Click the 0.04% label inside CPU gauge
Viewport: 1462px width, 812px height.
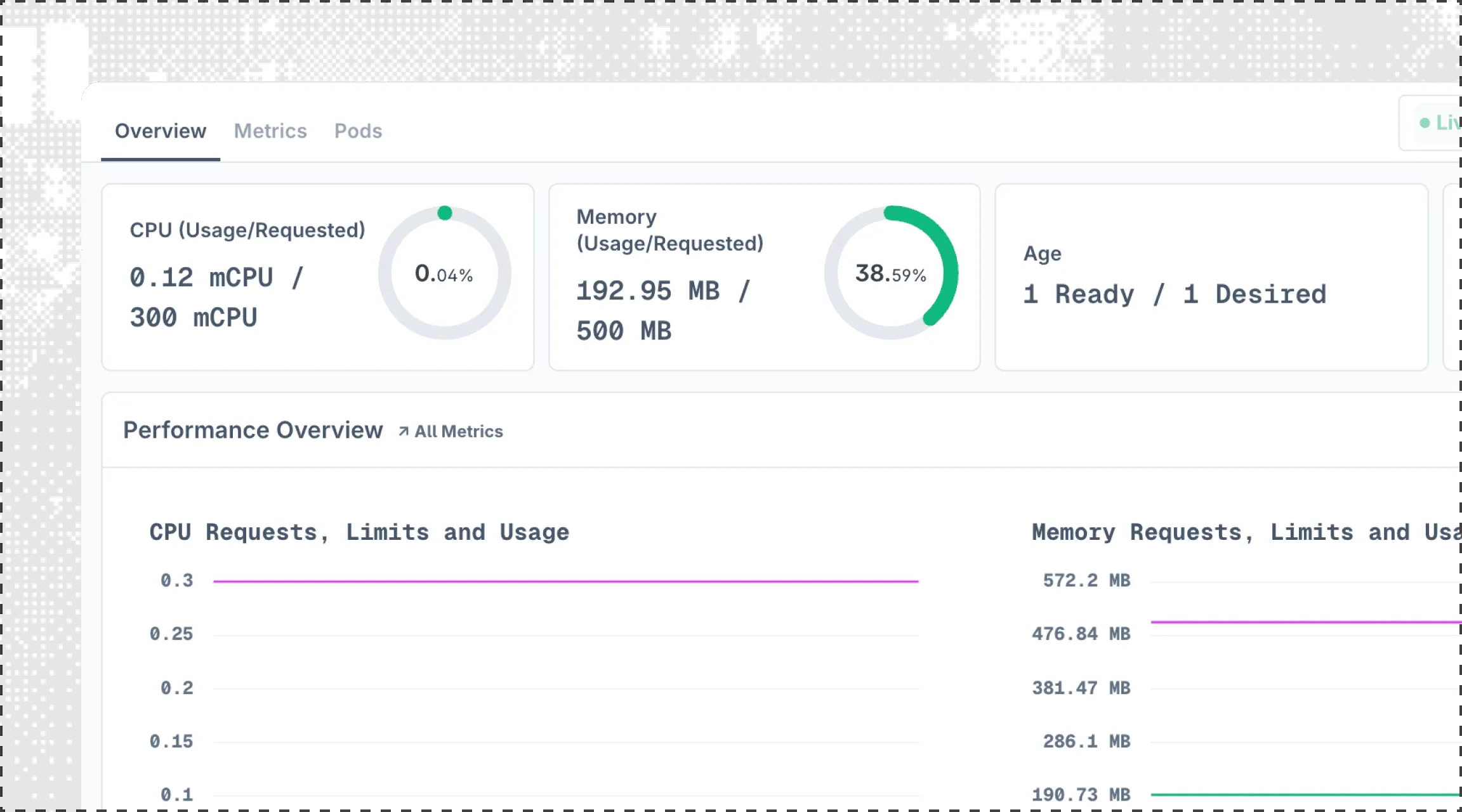444,274
